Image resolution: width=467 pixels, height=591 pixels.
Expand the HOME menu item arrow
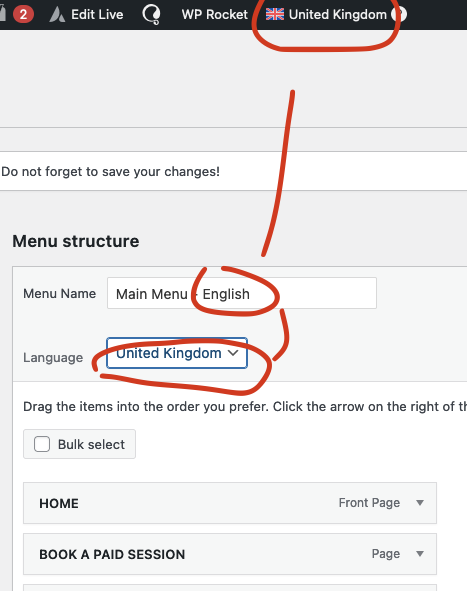coord(420,503)
